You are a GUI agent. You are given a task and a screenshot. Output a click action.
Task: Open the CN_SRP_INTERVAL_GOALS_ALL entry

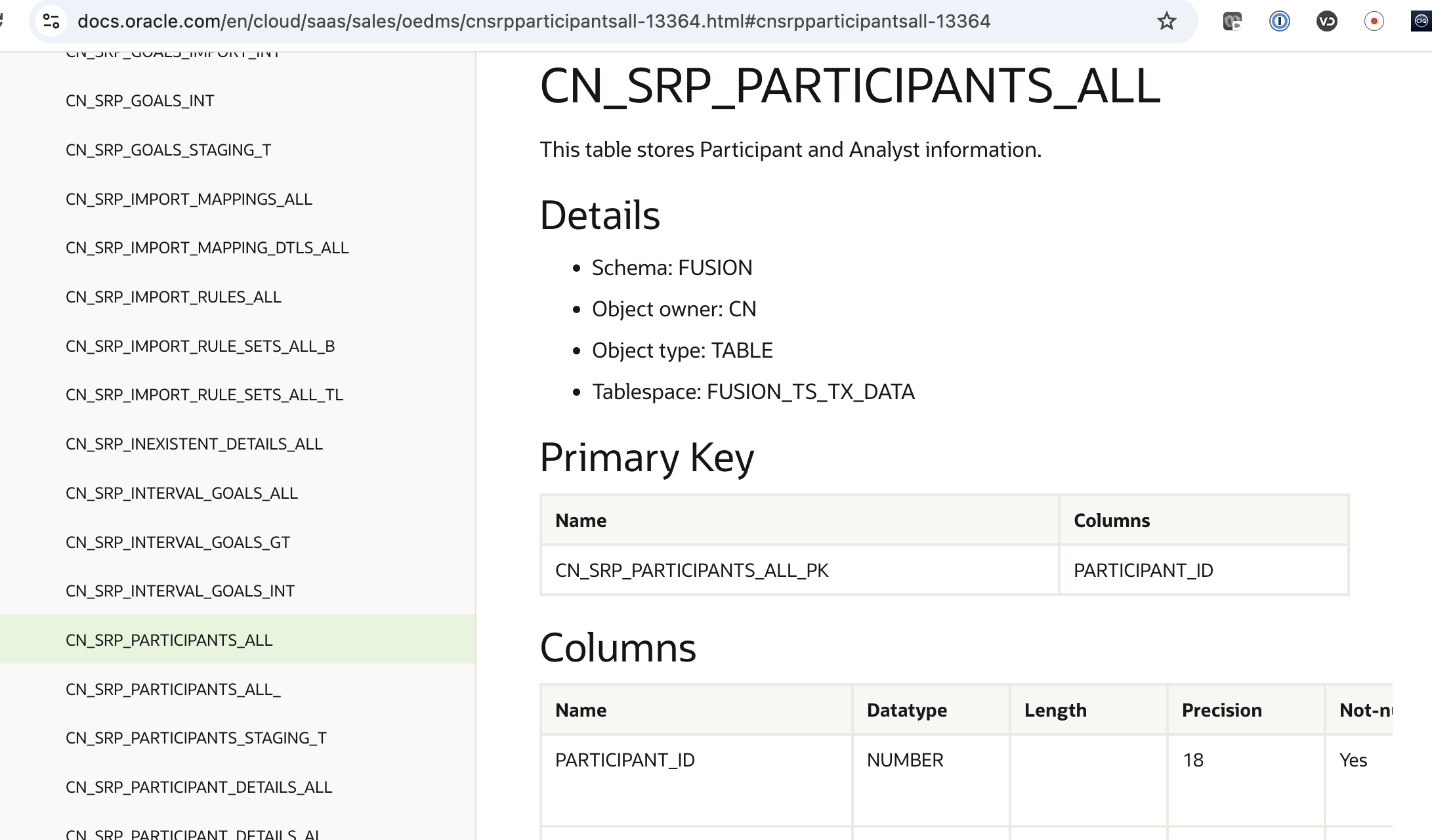[182, 493]
